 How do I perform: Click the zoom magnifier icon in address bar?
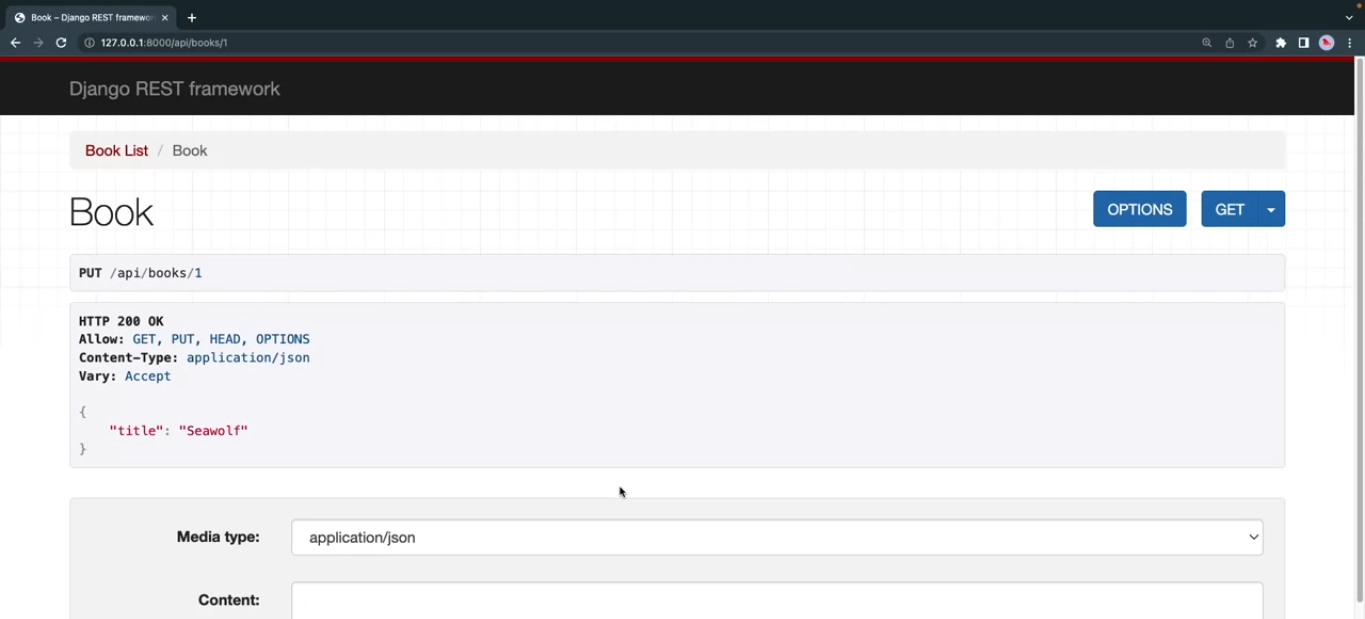[1207, 43]
